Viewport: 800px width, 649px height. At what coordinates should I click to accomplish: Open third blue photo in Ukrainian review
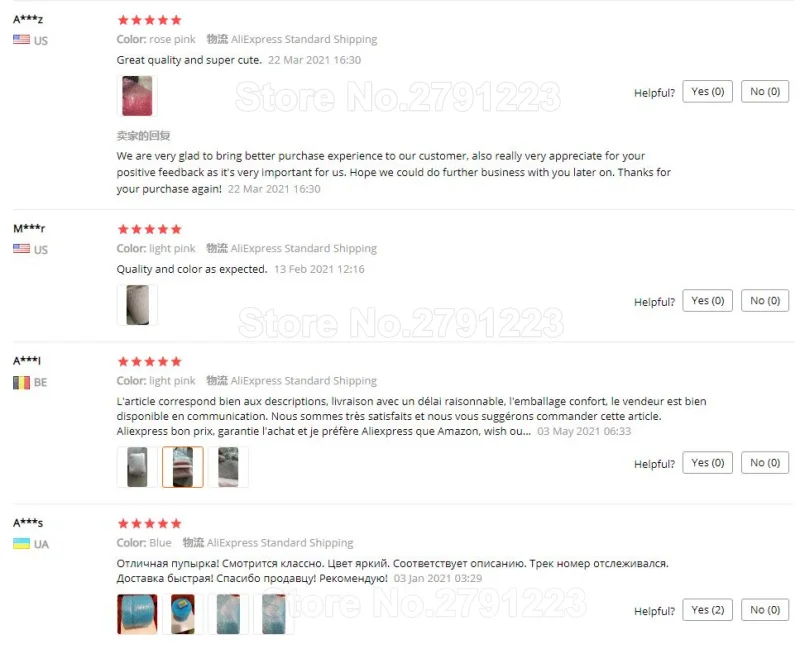click(x=228, y=614)
